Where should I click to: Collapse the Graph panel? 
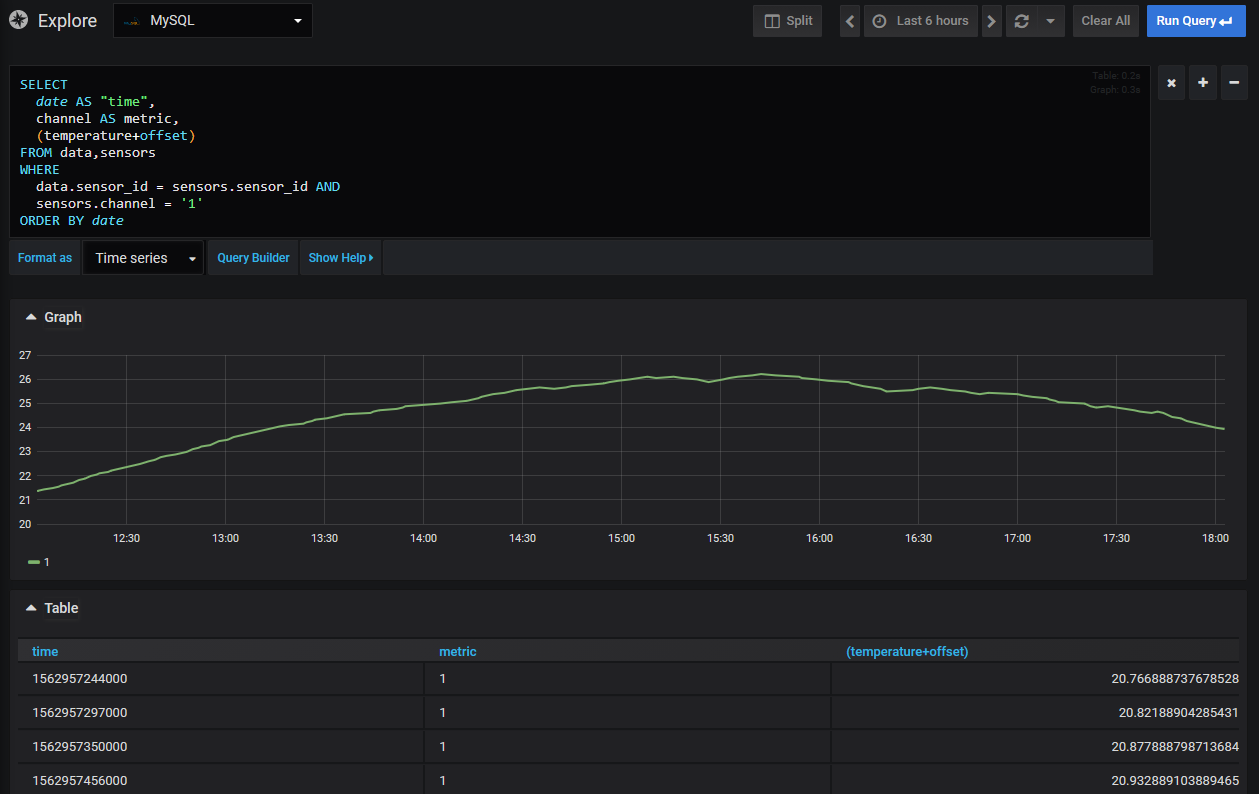[x=54, y=317]
